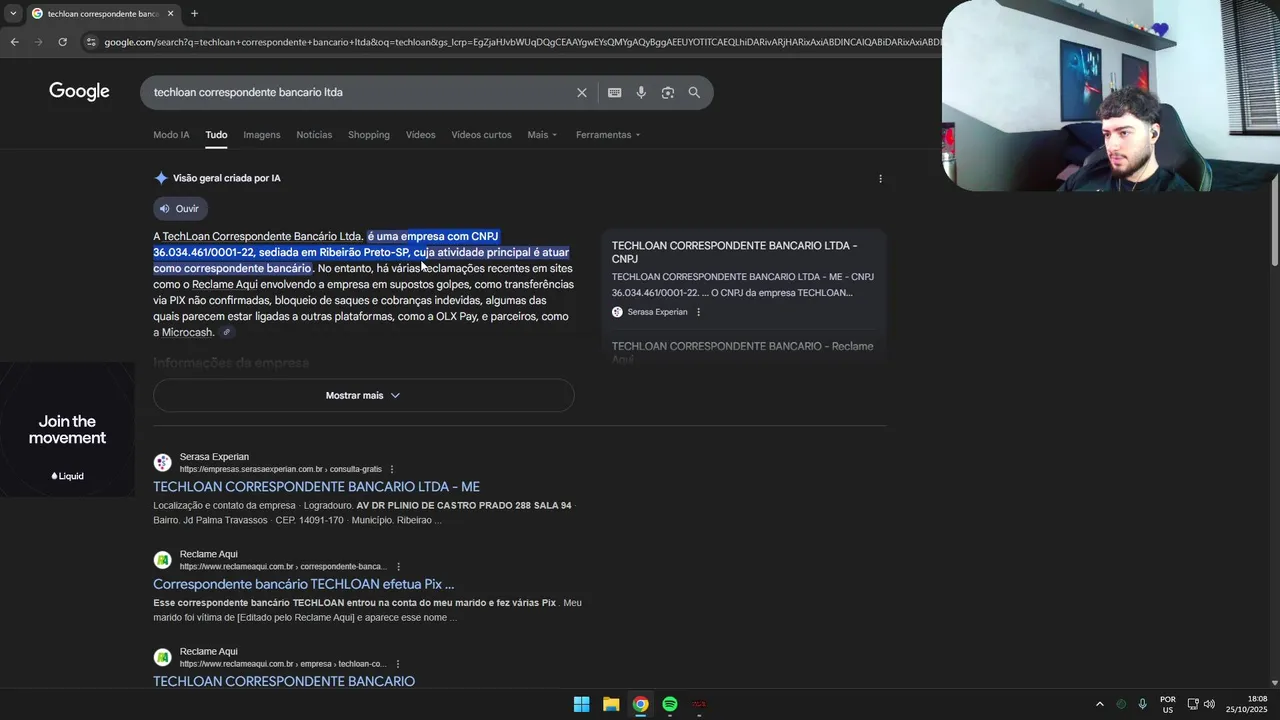Switch to Modo IA tab
The width and height of the screenshot is (1280, 720).
click(x=171, y=135)
